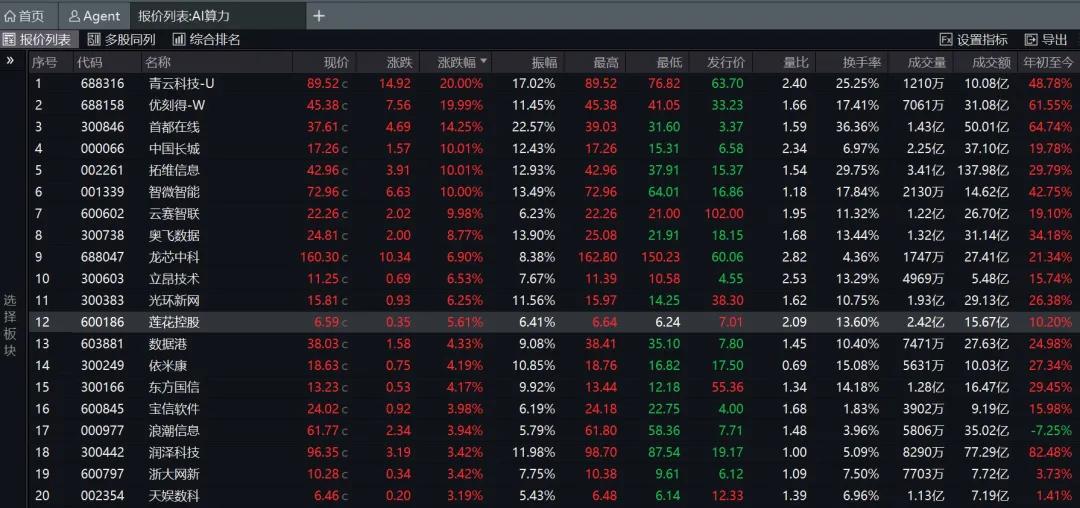
Task: Sort by 换手率 column header
Action: (x=862, y=63)
